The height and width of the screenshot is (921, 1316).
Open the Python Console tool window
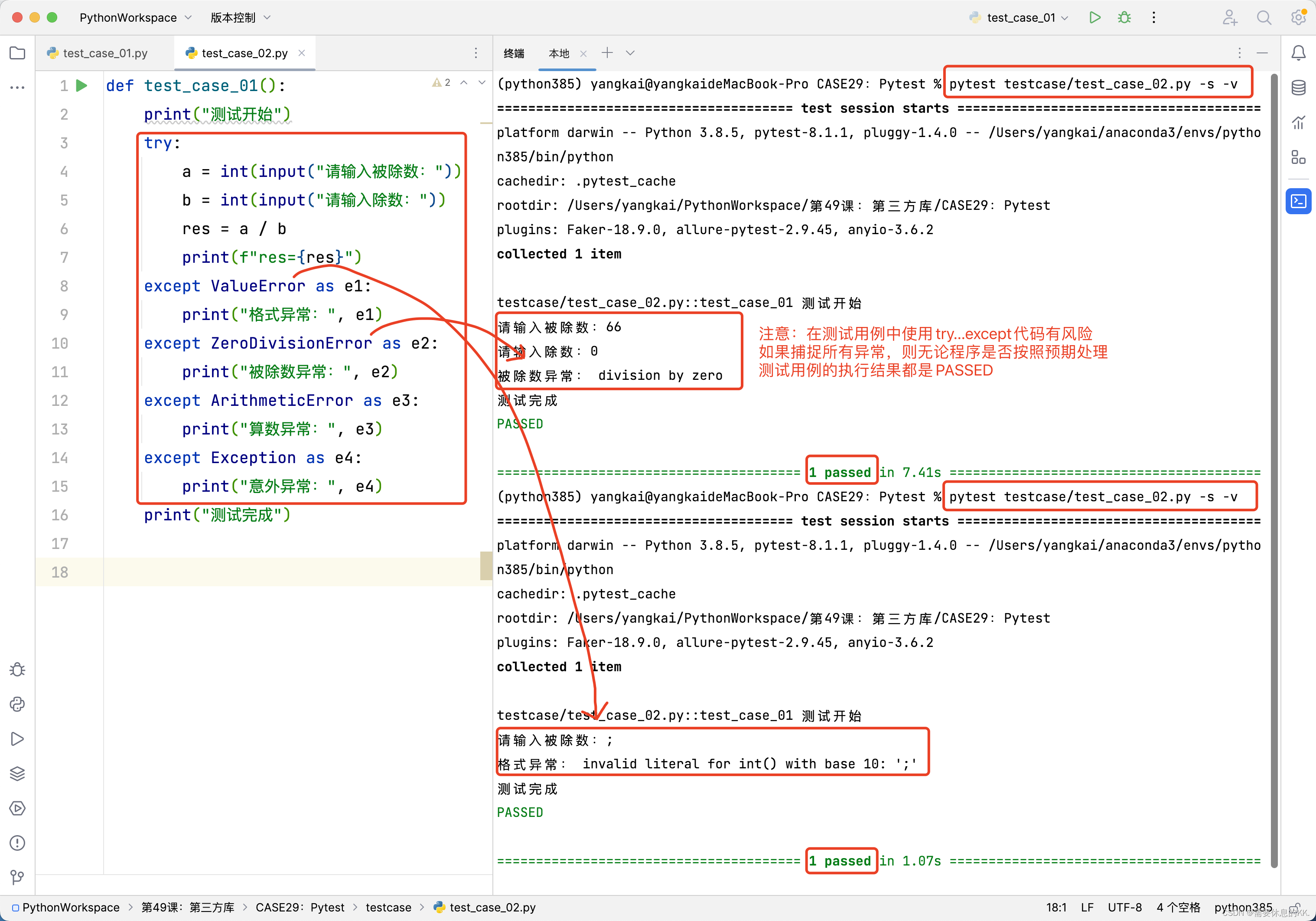click(17, 704)
